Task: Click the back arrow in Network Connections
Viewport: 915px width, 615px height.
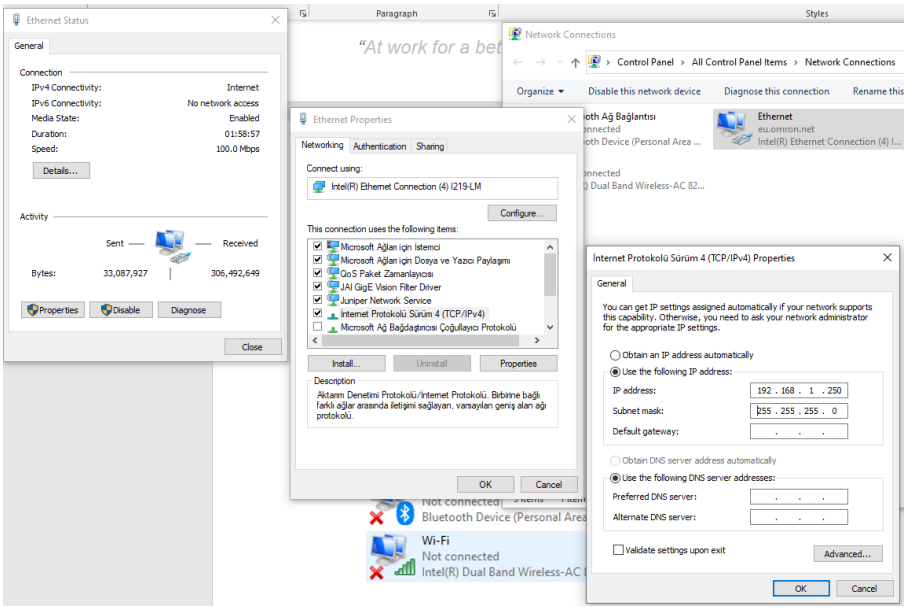Action: [519, 62]
